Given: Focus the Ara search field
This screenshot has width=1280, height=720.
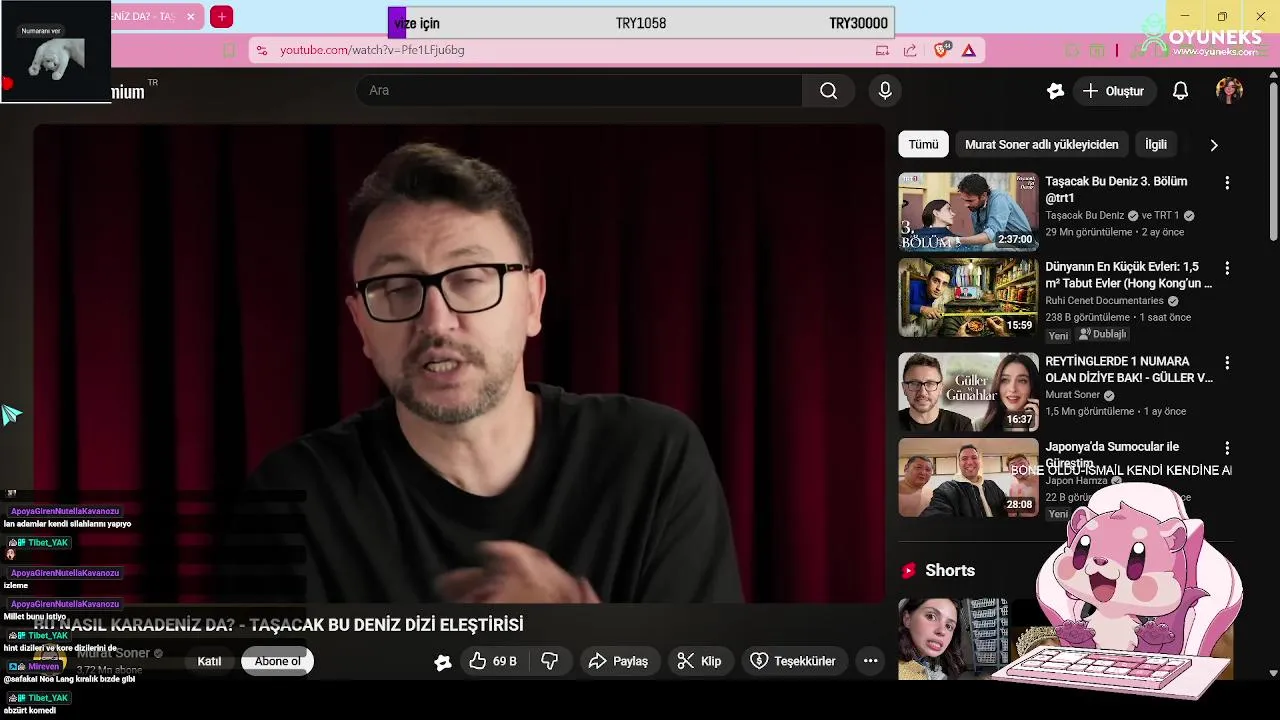Looking at the screenshot, I should (580, 91).
